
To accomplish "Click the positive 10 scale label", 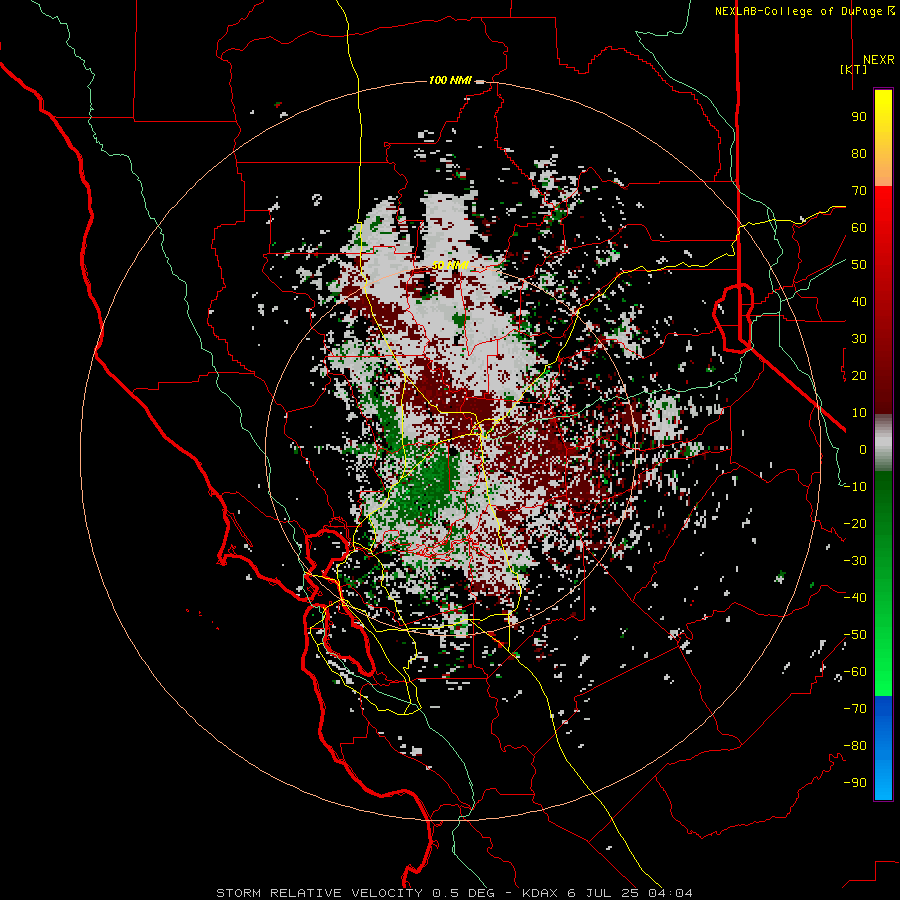I will pos(859,413).
